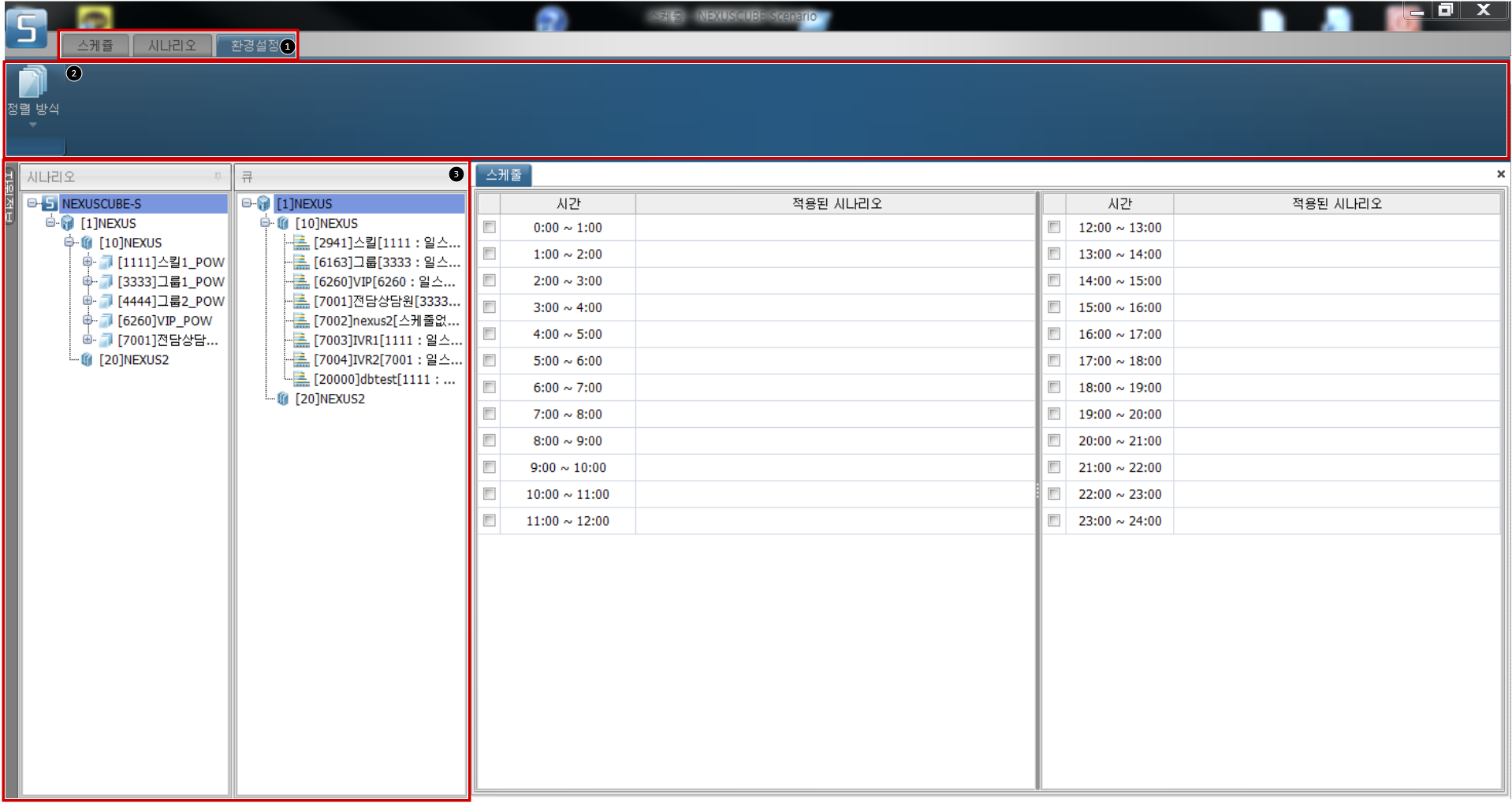Screen dimensions: 1512x803
Task: Switch to the 환경설정 ribbon tab
Action: 255,46
